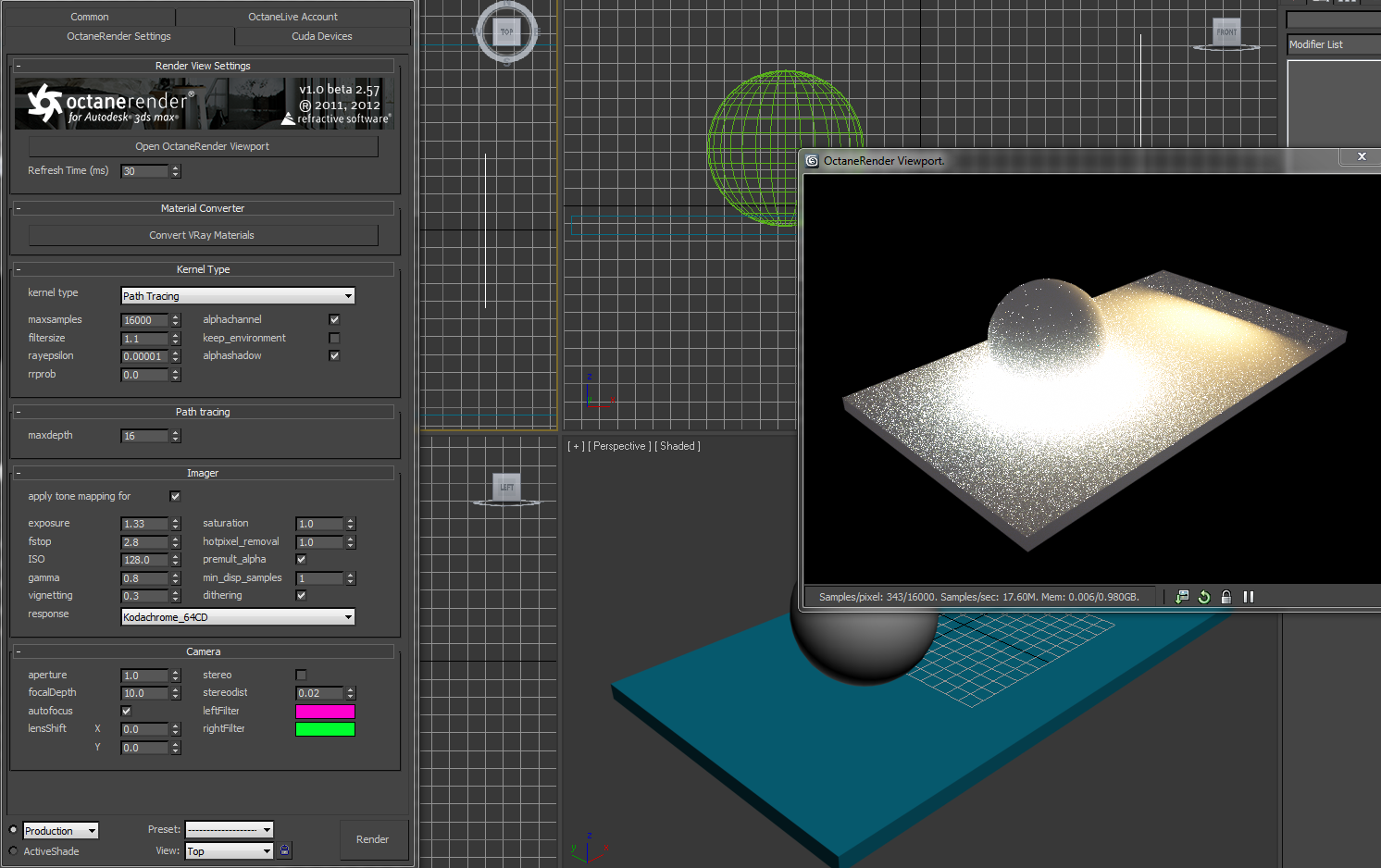The image size is (1381, 868).
Task: Select the ActiveShade radio button
Action: coord(13,851)
